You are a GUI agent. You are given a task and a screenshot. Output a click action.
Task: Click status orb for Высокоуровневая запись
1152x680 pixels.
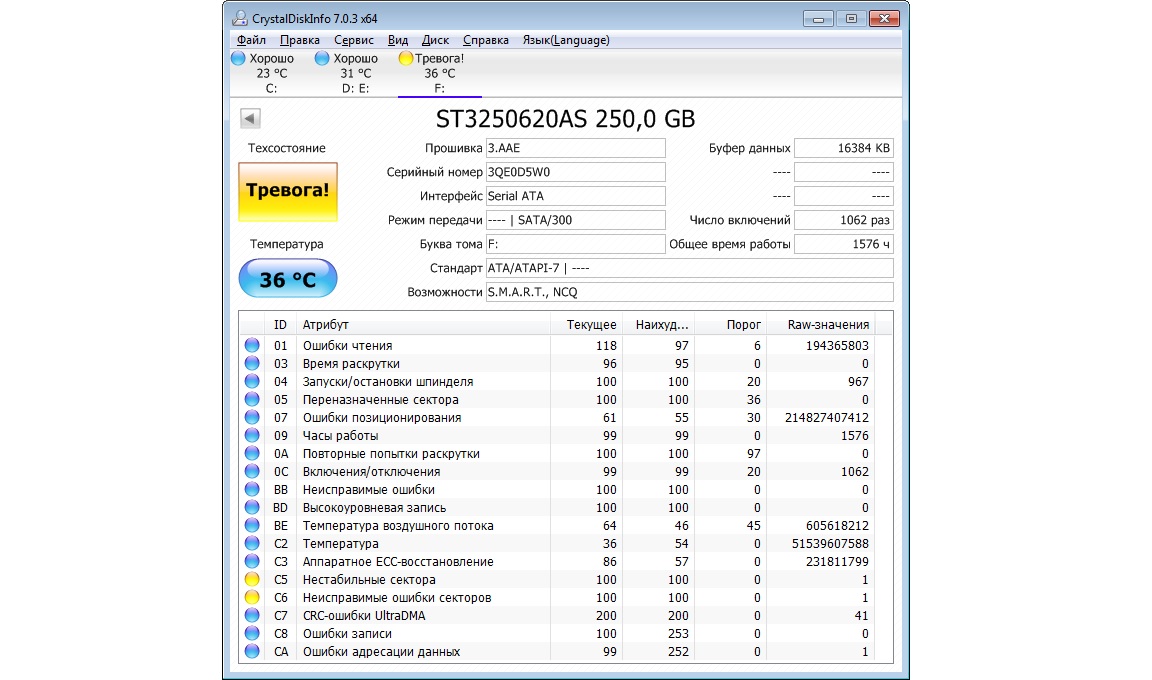point(252,507)
